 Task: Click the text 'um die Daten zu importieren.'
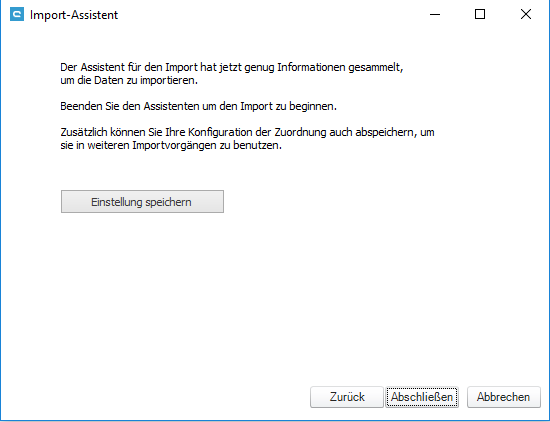point(129,80)
